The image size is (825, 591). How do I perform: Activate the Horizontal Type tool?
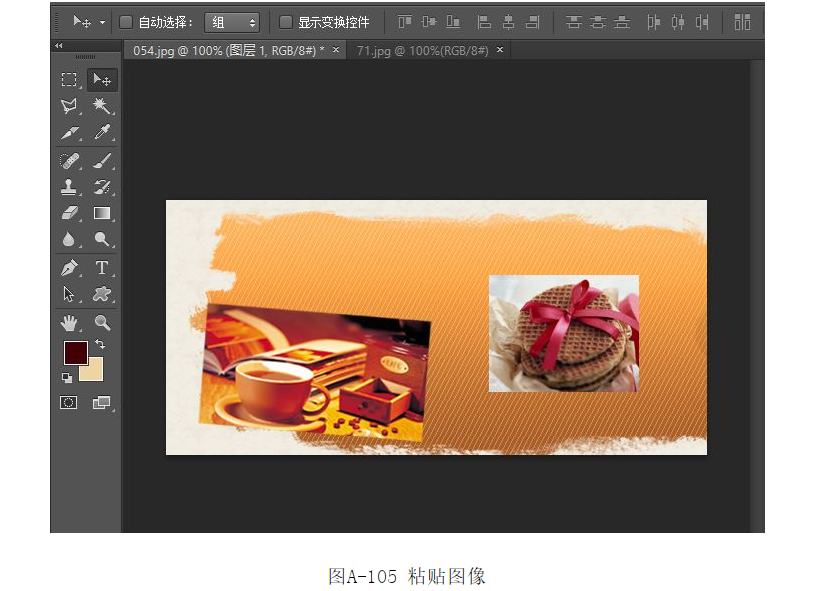tap(101, 268)
